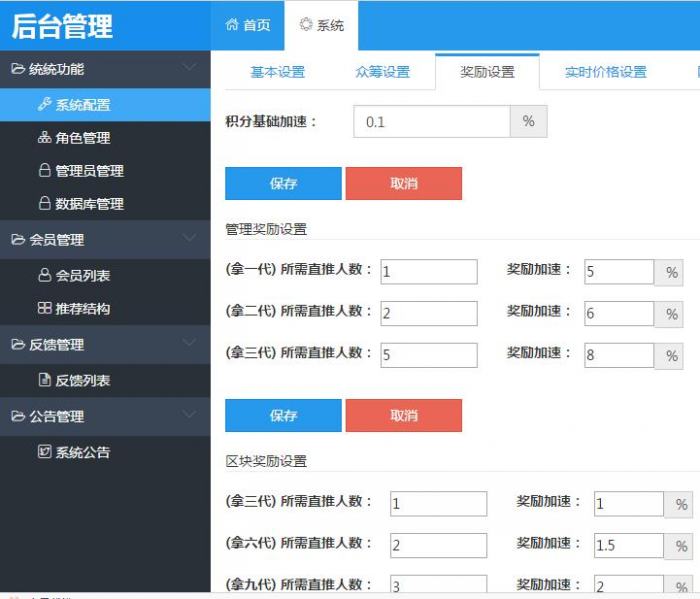Image resolution: width=700 pixels, height=599 pixels.
Task: Cancel the 管理奖励设置 changes
Action: [x=403, y=416]
